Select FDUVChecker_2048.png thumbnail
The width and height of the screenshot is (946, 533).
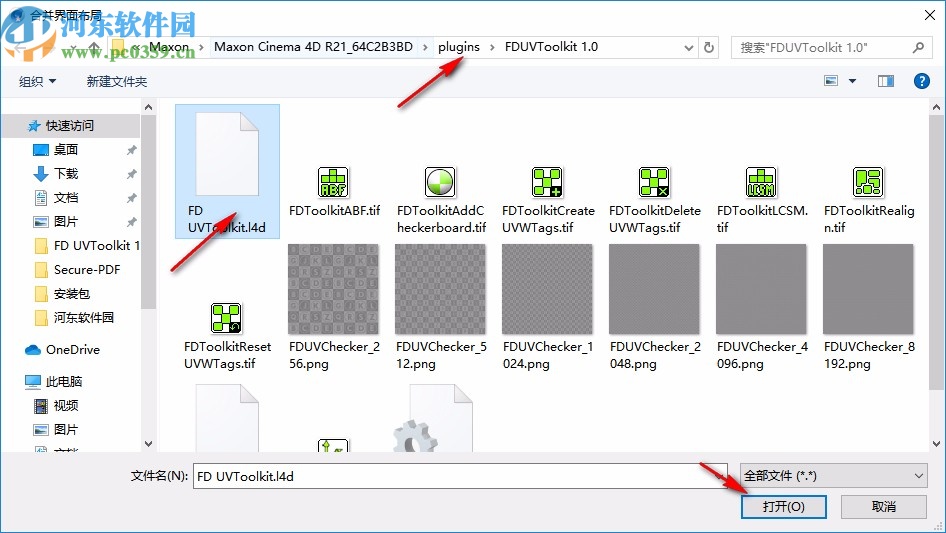coord(654,289)
